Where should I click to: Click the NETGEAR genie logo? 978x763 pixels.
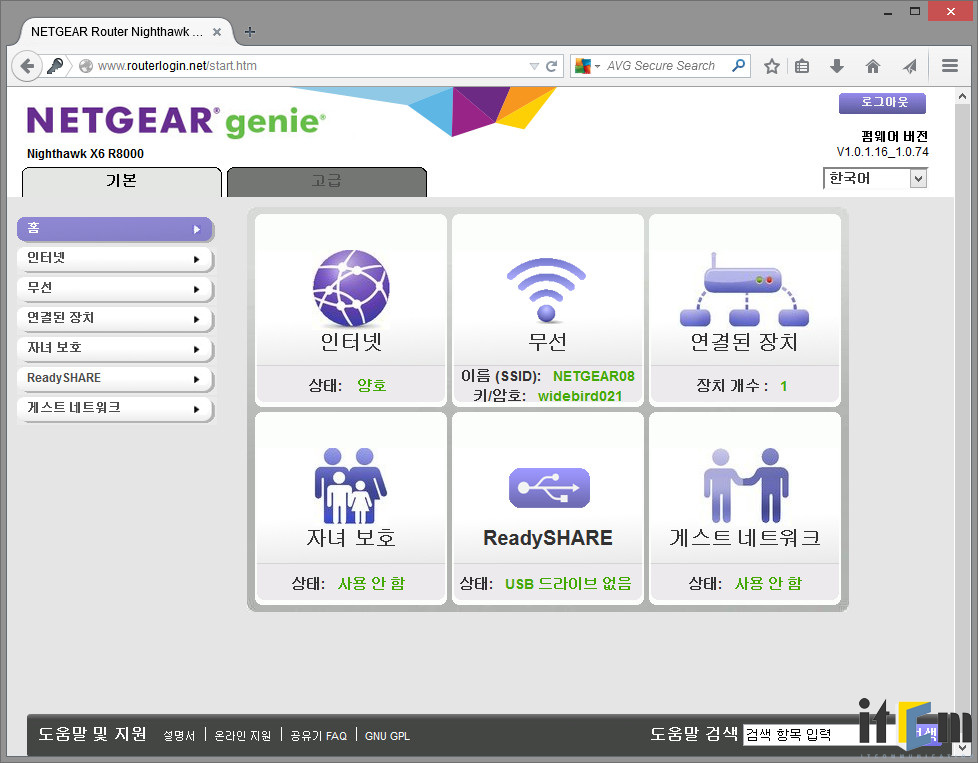pyautogui.click(x=176, y=121)
